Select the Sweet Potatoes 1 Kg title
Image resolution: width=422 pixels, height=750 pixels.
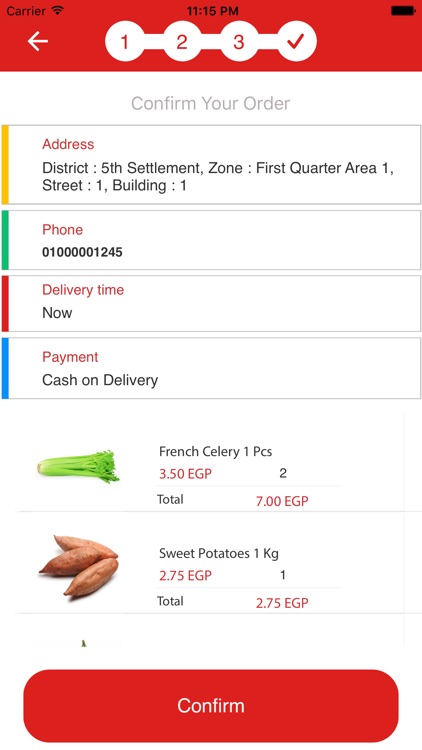point(219,553)
